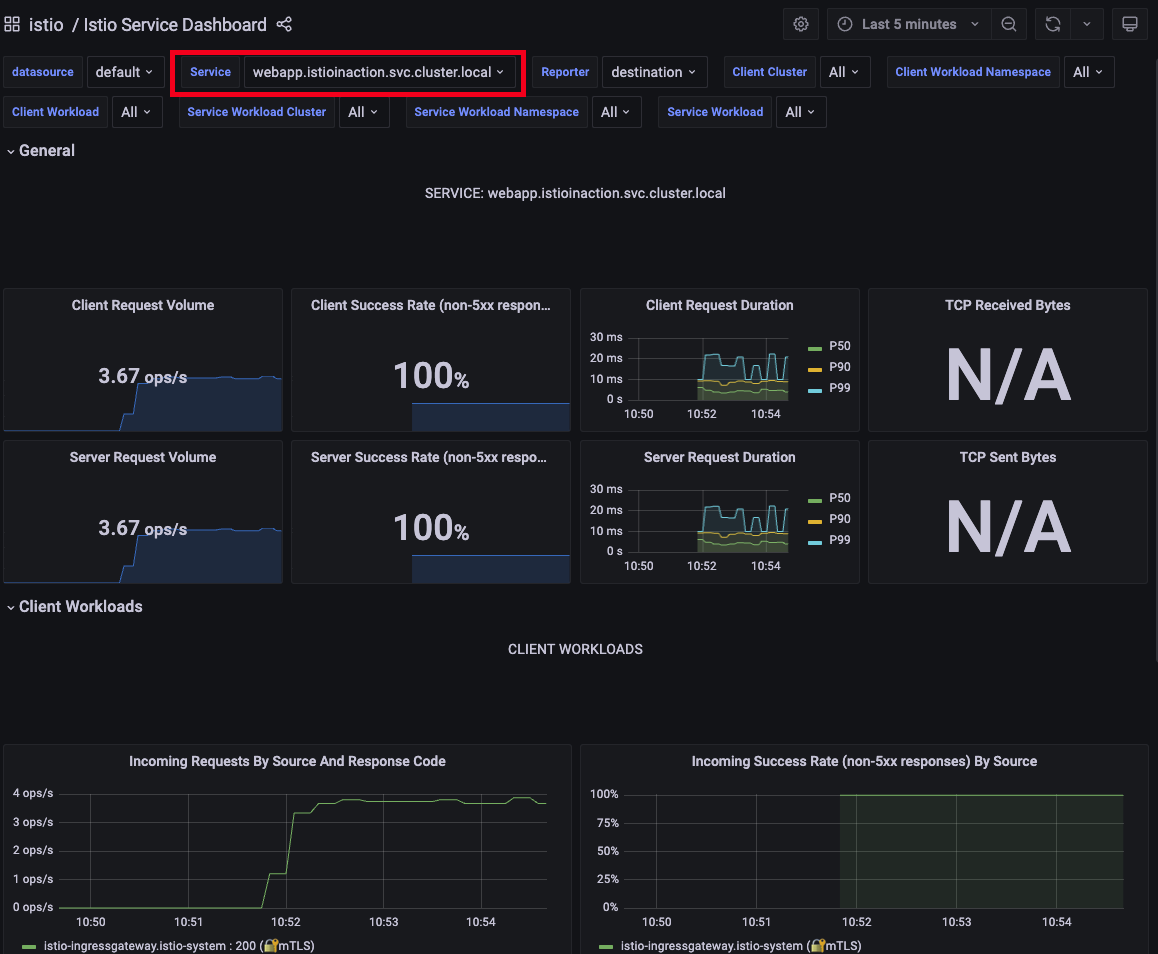Click the Service variable label
Screen dimensions: 1158x954
pyautogui.click(x=210, y=72)
